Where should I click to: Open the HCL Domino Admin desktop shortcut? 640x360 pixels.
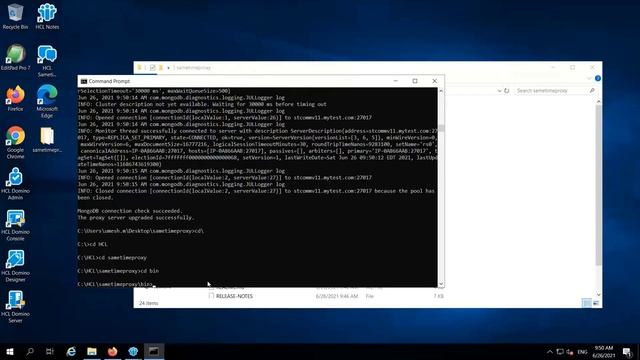(15, 183)
